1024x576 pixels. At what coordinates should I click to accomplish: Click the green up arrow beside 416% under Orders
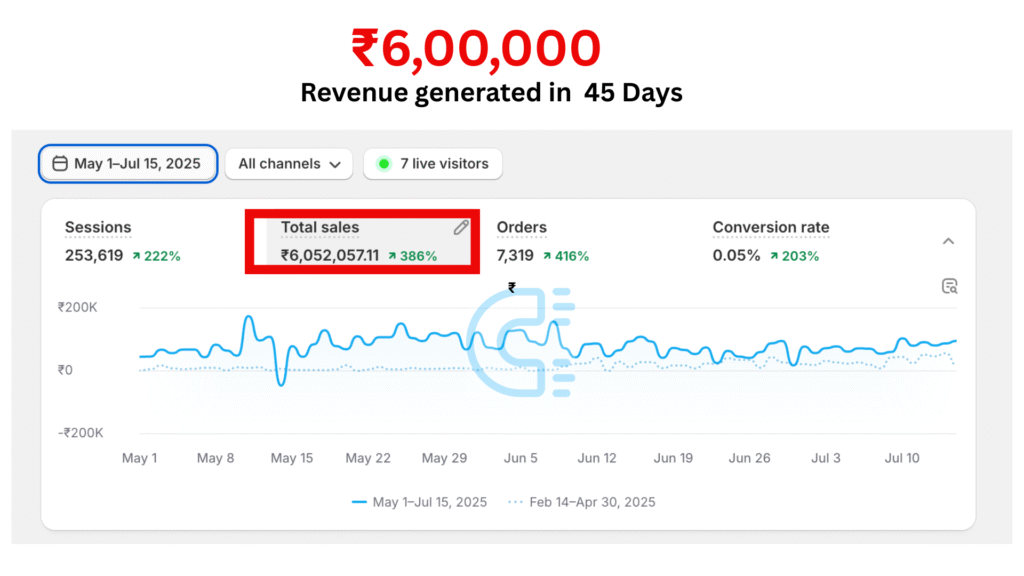point(548,256)
